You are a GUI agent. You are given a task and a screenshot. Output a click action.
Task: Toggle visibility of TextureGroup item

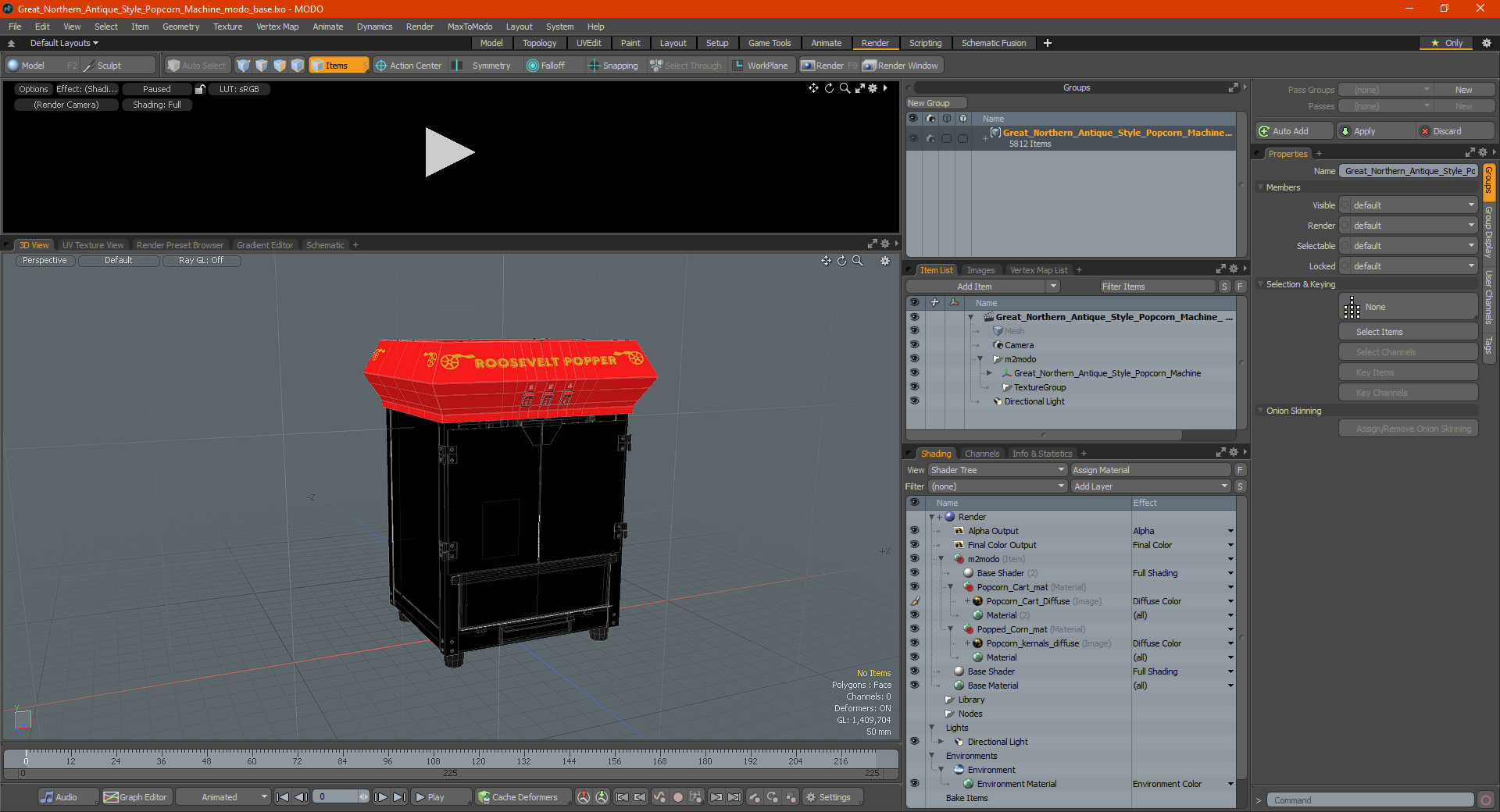[914, 387]
